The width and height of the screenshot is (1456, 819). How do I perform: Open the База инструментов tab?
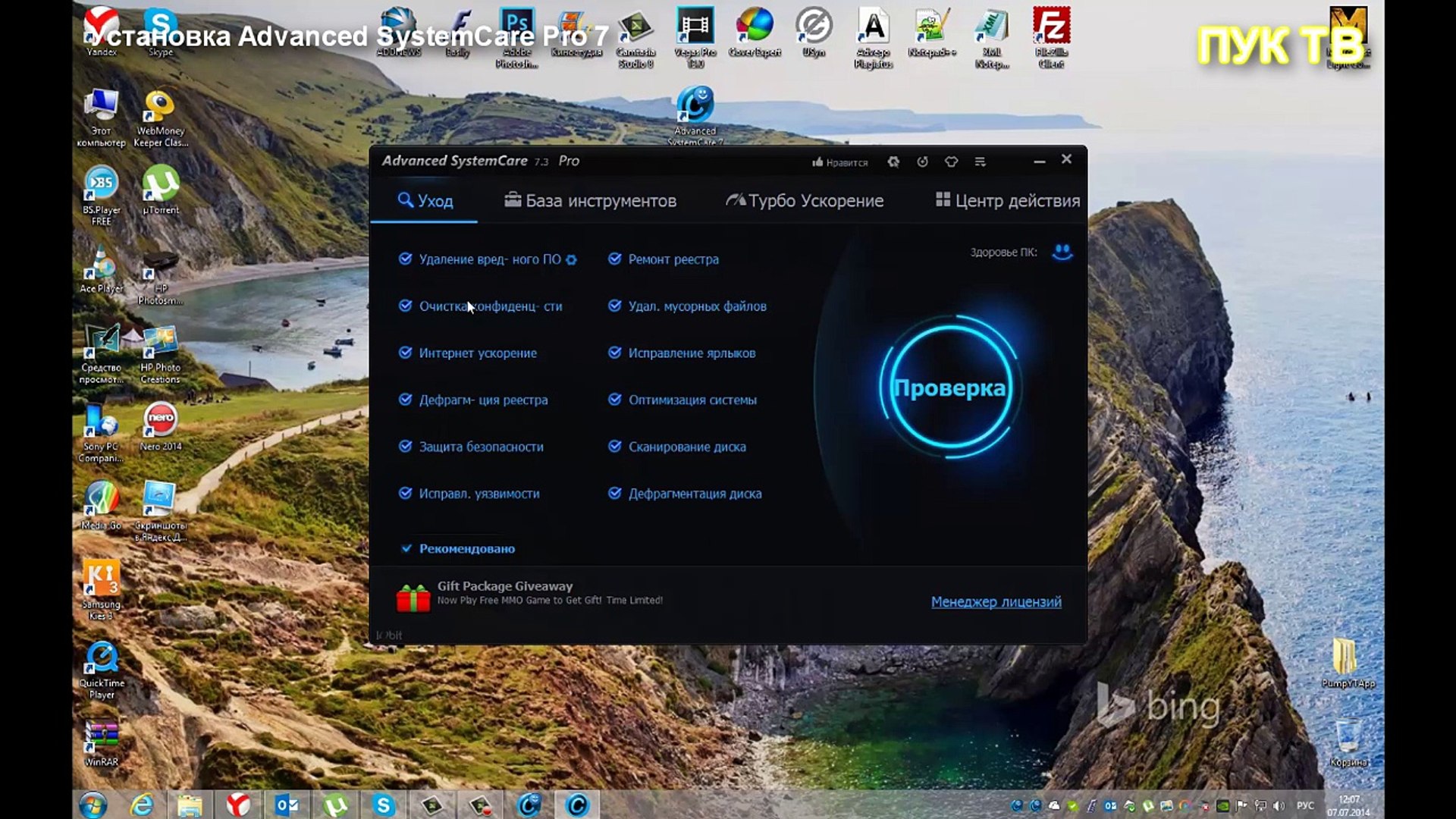(590, 201)
